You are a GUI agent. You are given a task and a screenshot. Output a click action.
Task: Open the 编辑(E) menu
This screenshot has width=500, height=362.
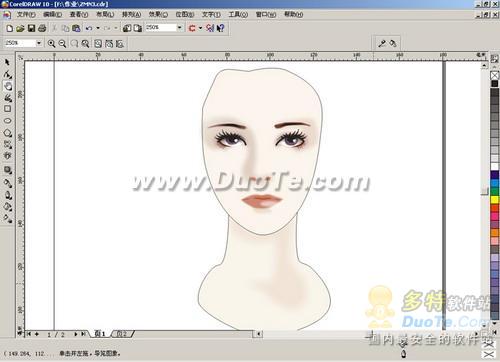52,15
